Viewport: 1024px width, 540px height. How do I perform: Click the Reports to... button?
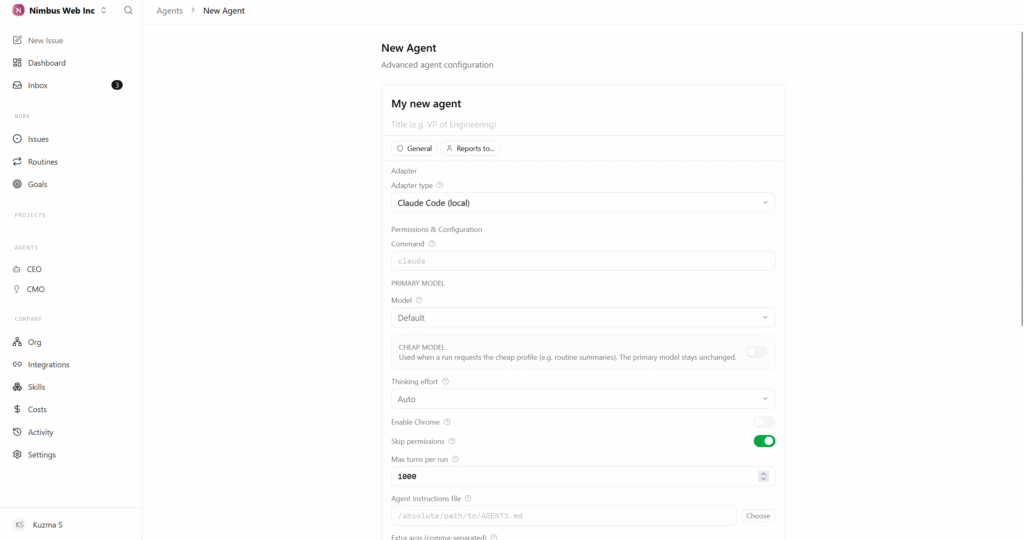tap(470, 148)
